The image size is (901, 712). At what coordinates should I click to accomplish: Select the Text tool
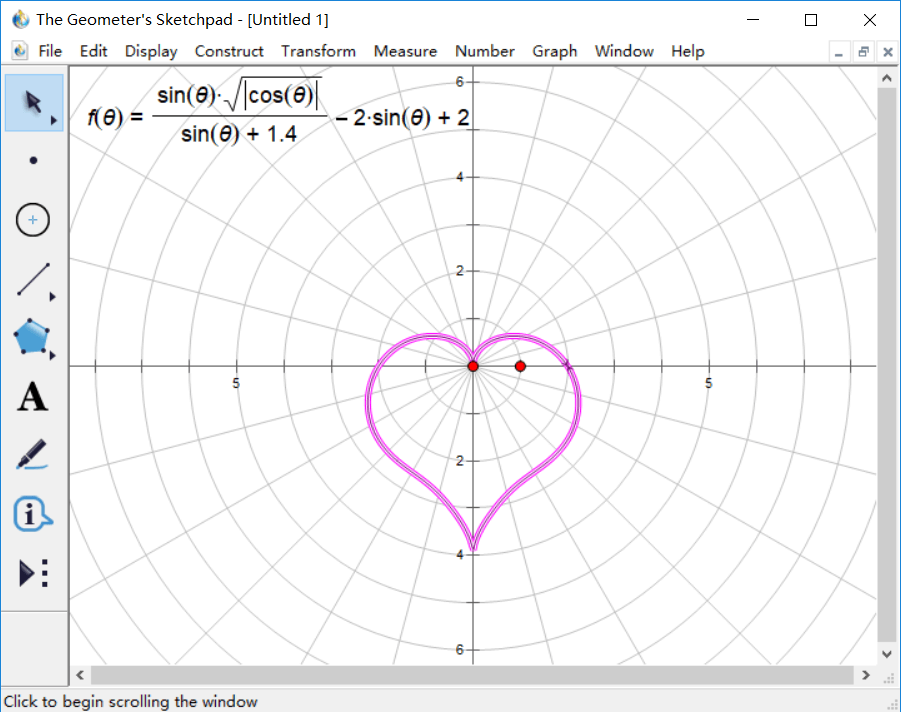[x=33, y=397]
